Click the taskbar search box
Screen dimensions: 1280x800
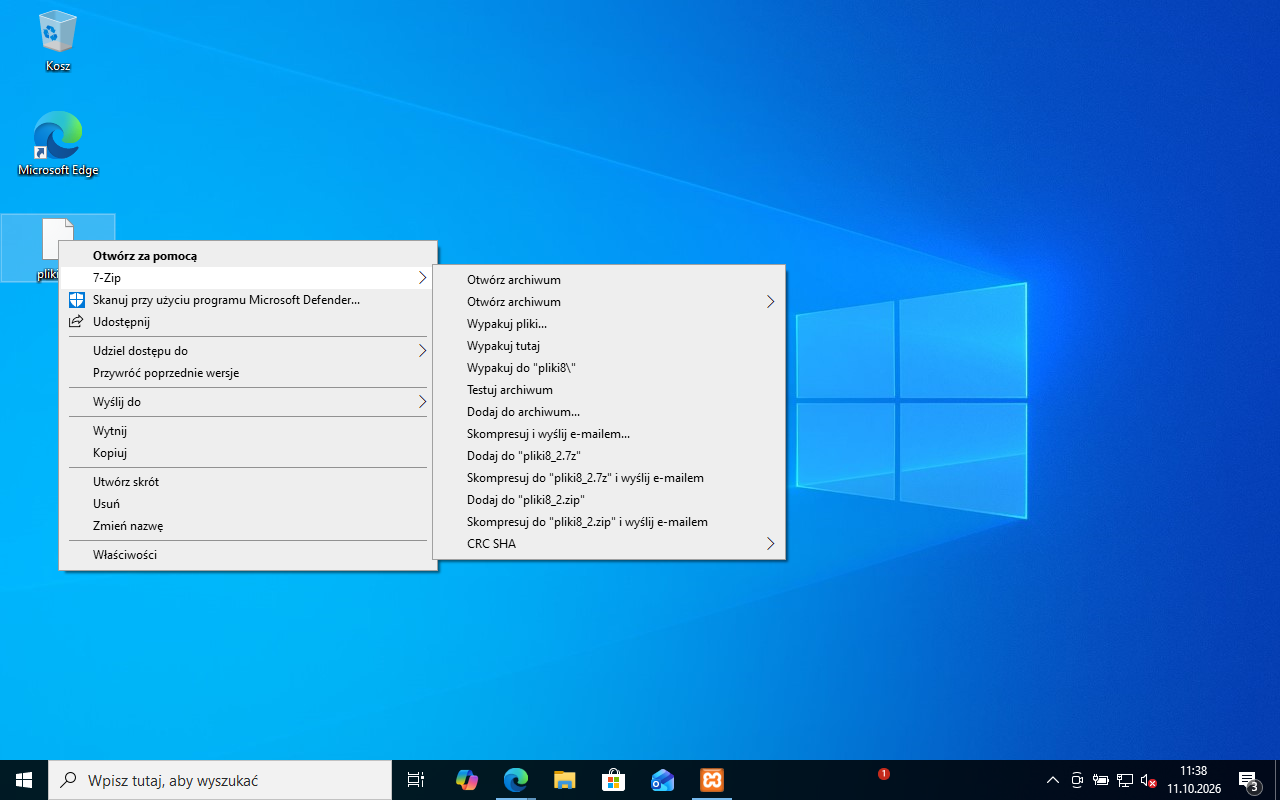(220, 780)
